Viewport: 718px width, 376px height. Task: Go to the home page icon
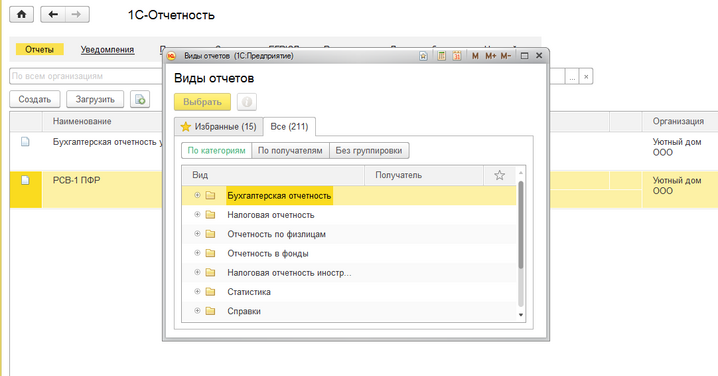(x=21, y=15)
